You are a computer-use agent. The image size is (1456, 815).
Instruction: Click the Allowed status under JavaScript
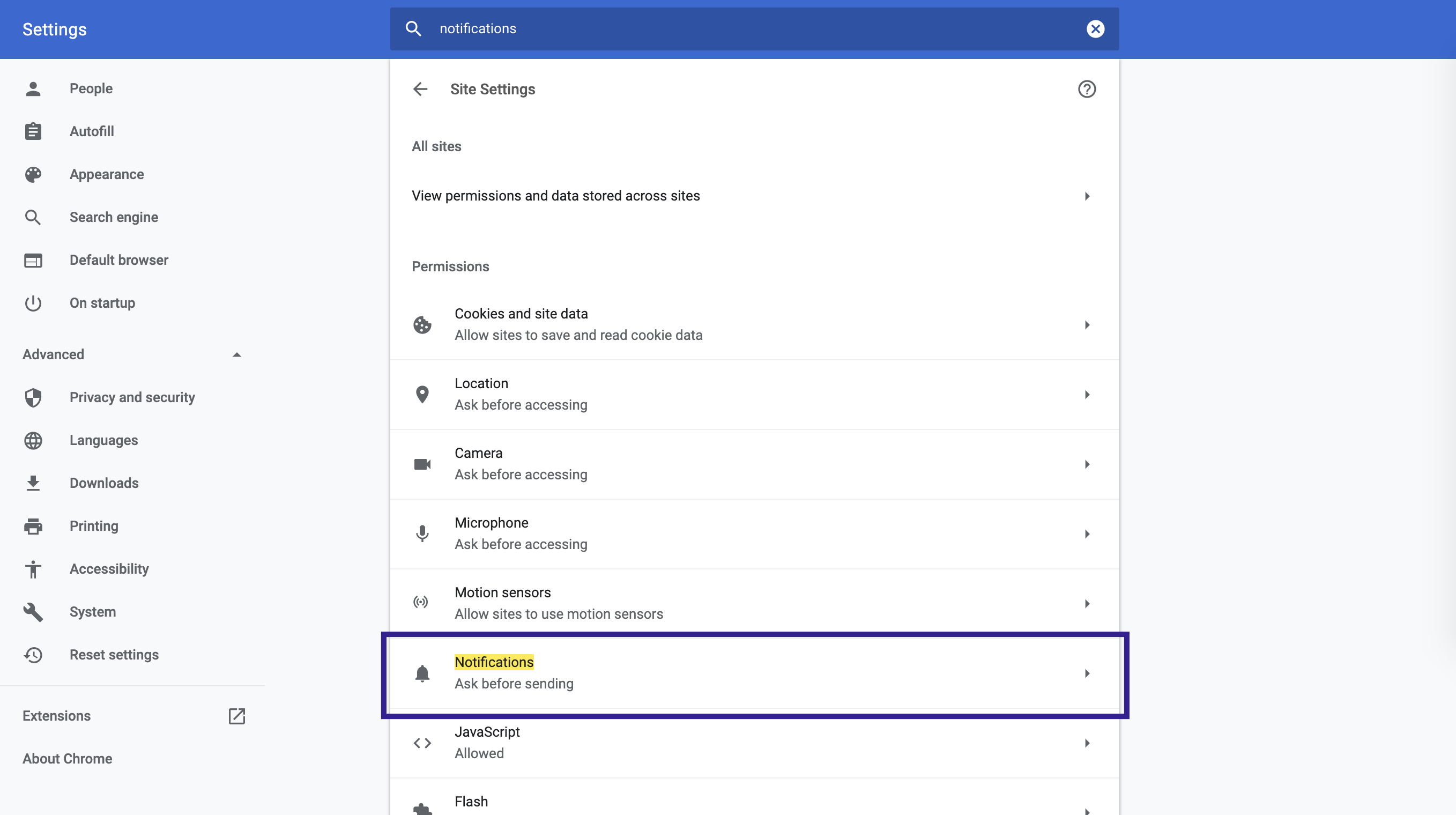479,754
